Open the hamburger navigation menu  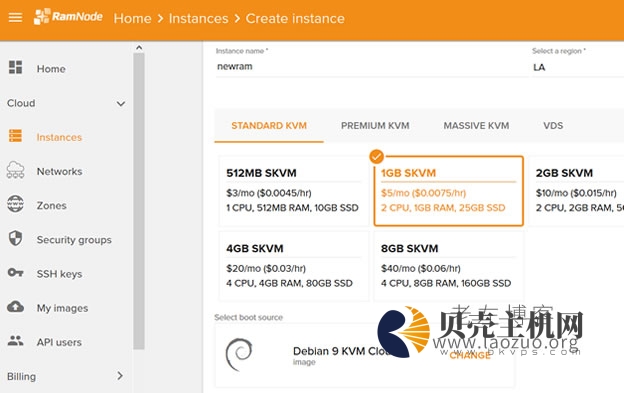tap(15, 18)
